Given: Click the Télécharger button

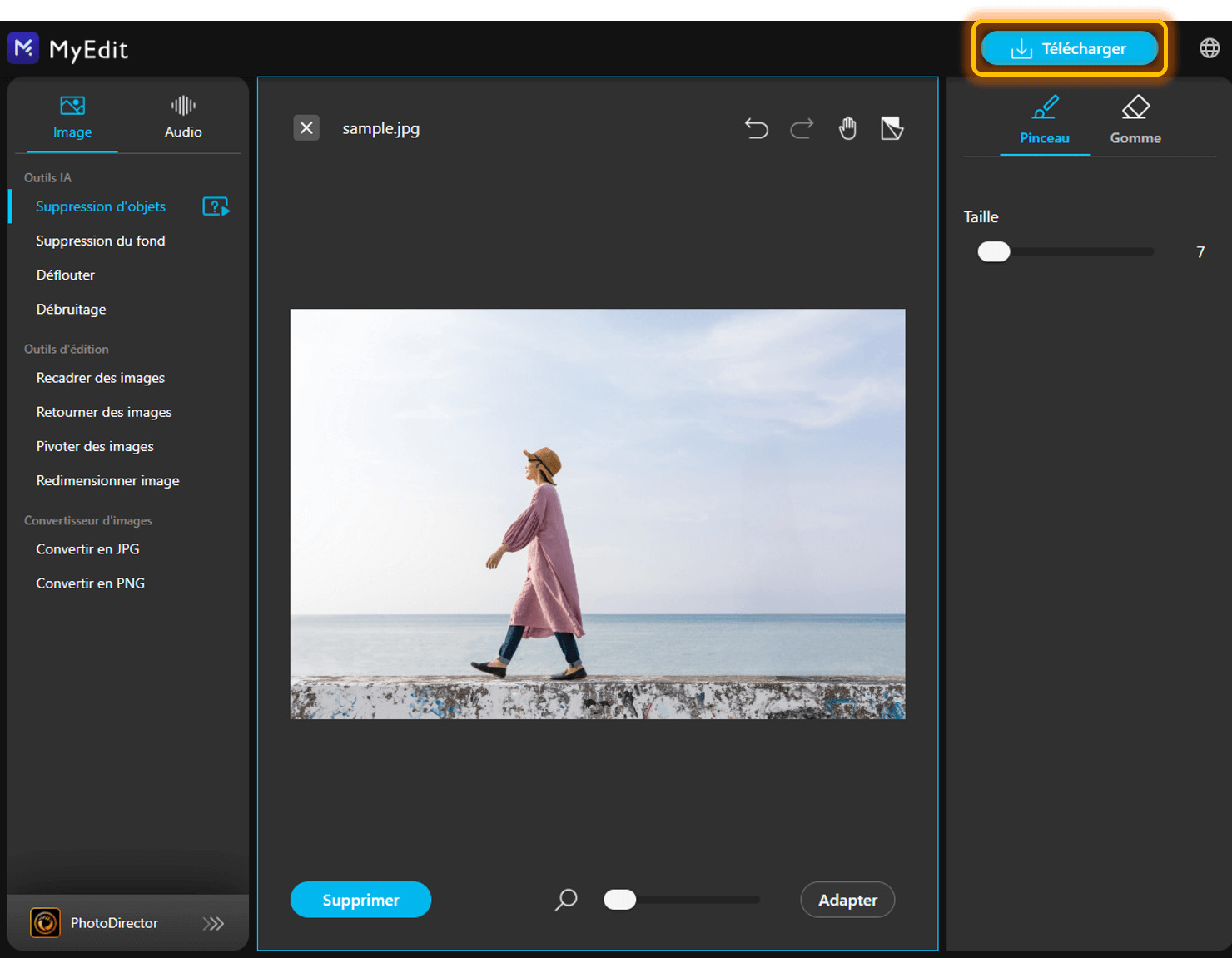Looking at the screenshot, I should 1070,47.
